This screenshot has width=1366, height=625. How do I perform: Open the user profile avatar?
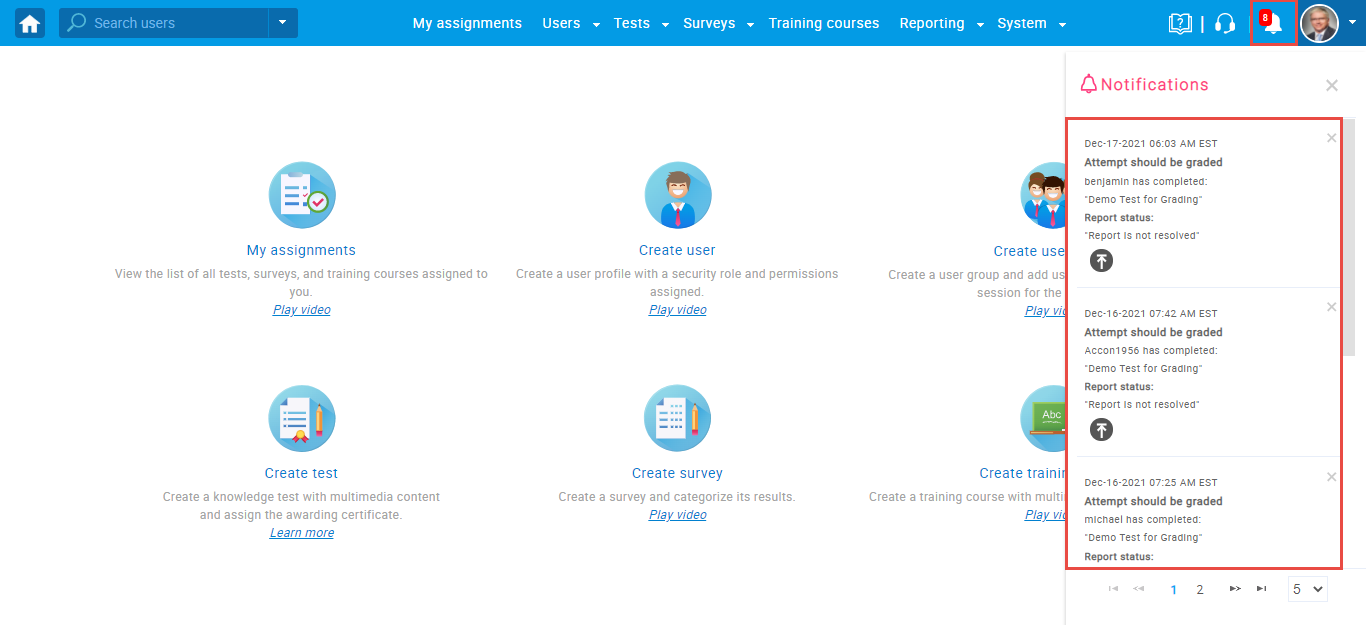click(x=1319, y=23)
